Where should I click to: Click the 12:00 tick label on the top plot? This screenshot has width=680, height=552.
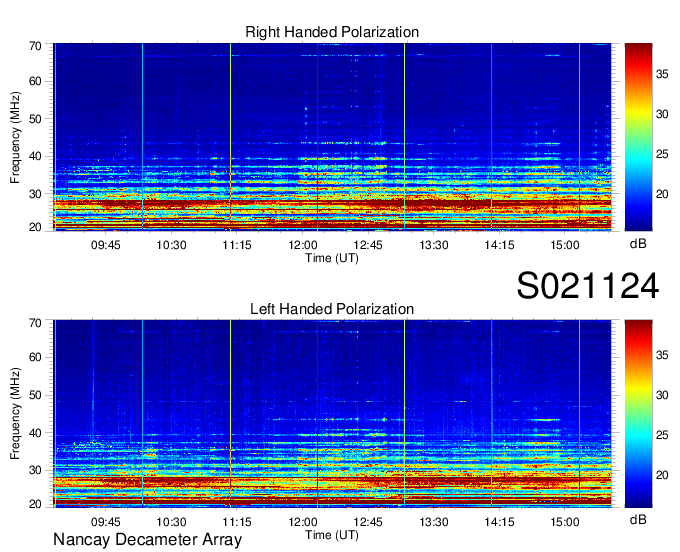click(303, 245)
